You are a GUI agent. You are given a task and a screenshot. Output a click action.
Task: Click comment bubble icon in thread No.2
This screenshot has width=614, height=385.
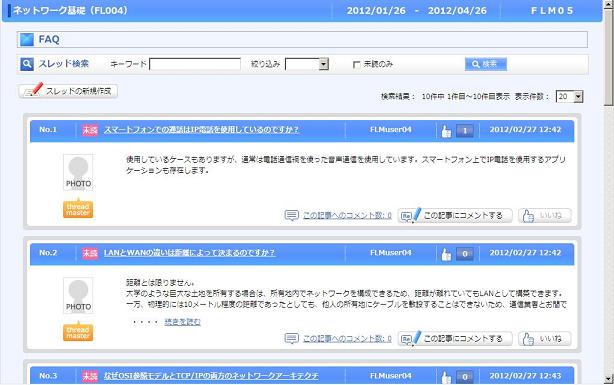[291, 338]
